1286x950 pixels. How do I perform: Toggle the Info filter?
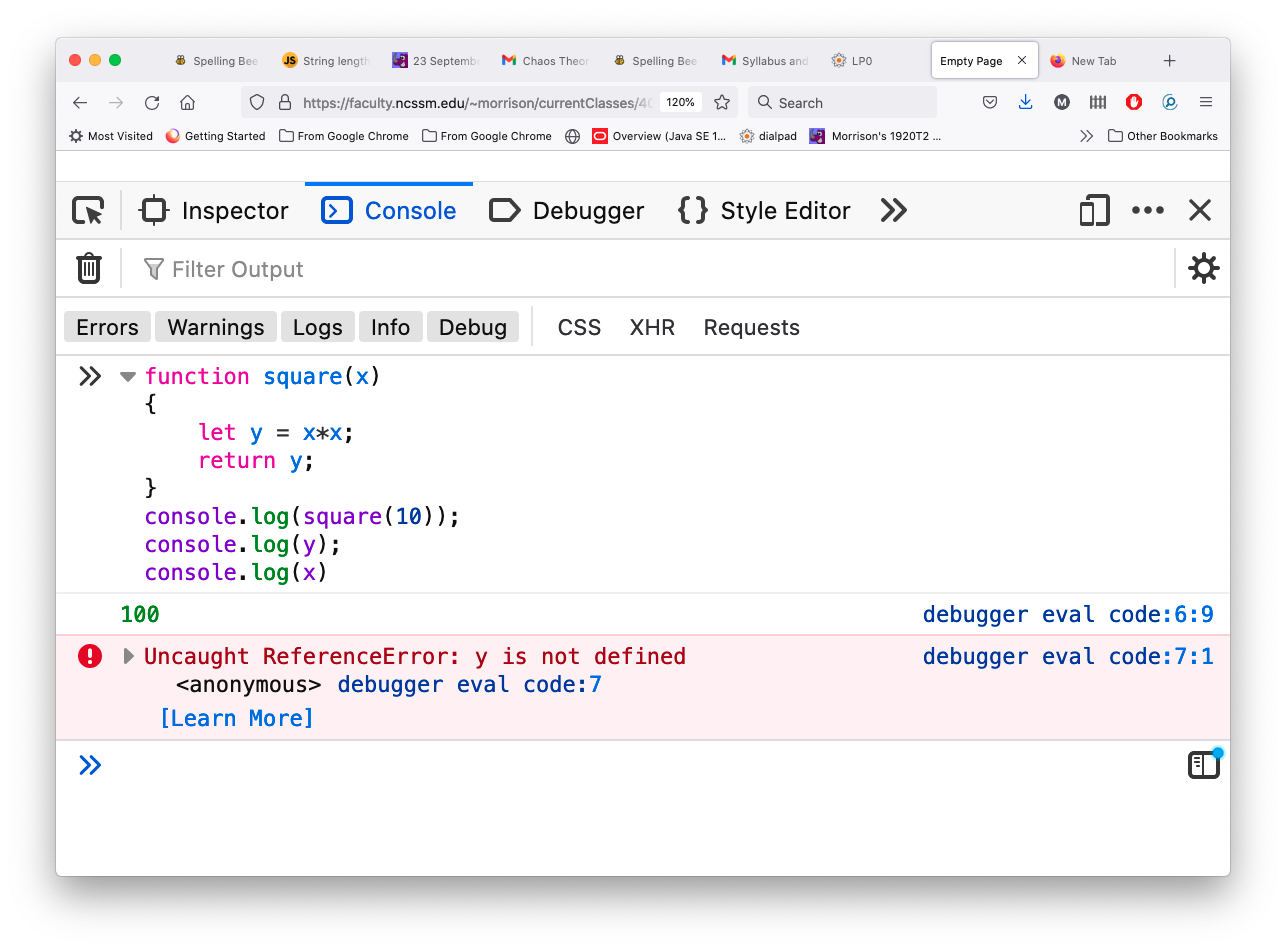tap(390, 327)
